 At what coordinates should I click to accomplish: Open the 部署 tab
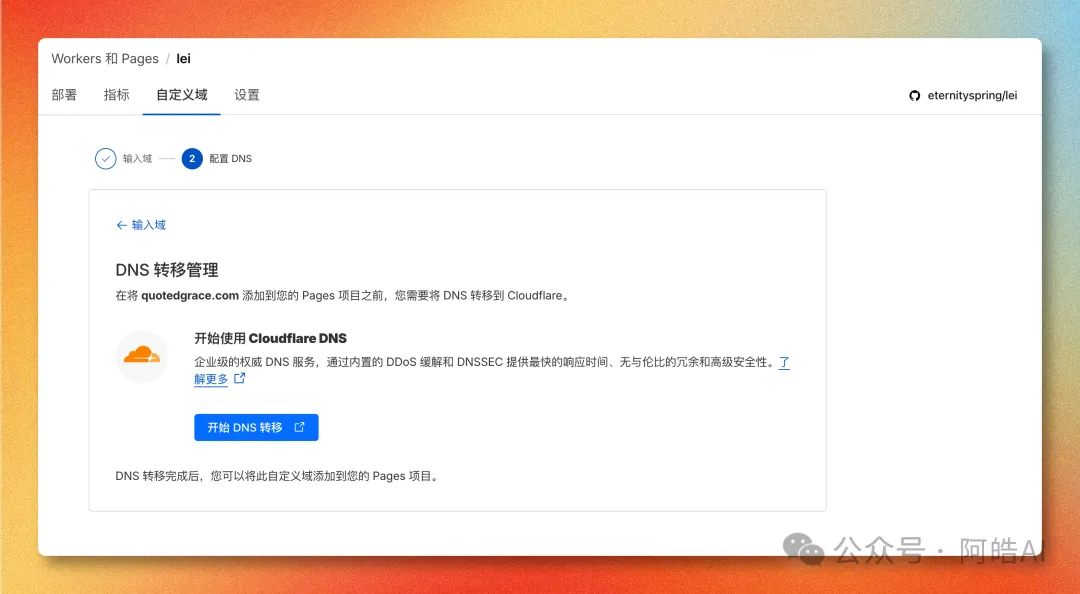coord(64,95)
